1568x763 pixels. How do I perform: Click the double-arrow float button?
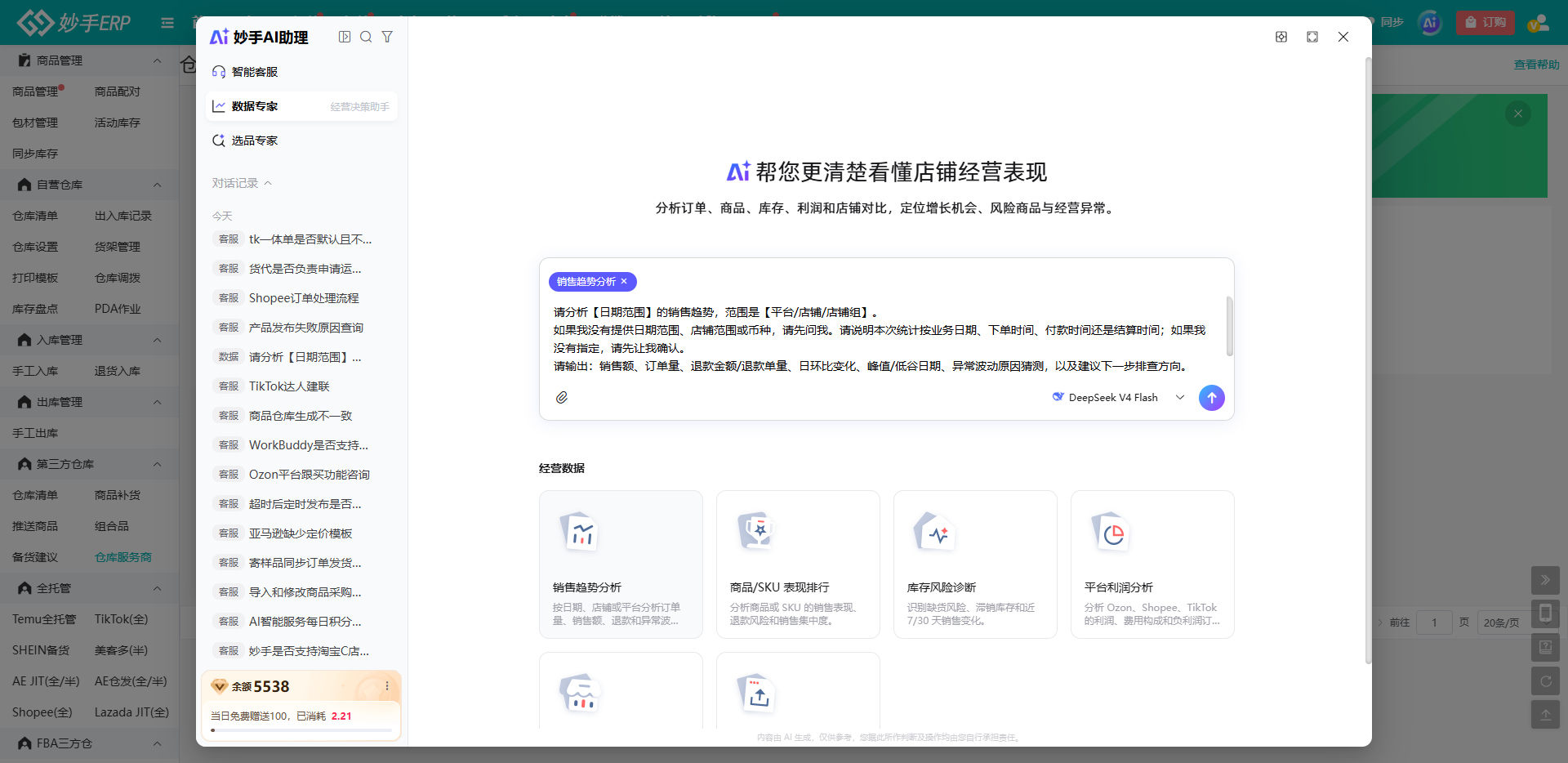(x=1545, y=580)
